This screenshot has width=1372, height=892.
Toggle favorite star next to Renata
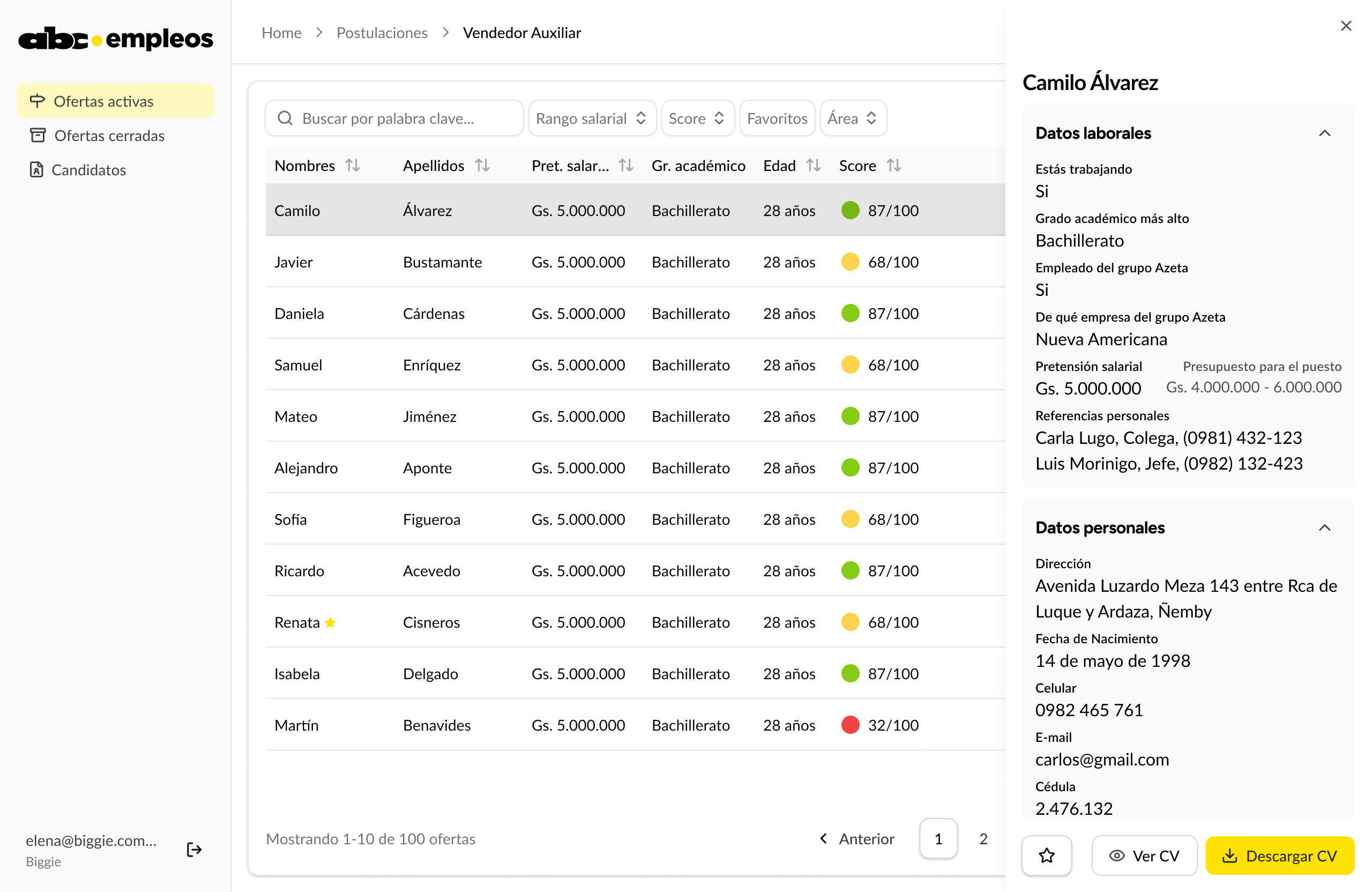coord(330,622)
